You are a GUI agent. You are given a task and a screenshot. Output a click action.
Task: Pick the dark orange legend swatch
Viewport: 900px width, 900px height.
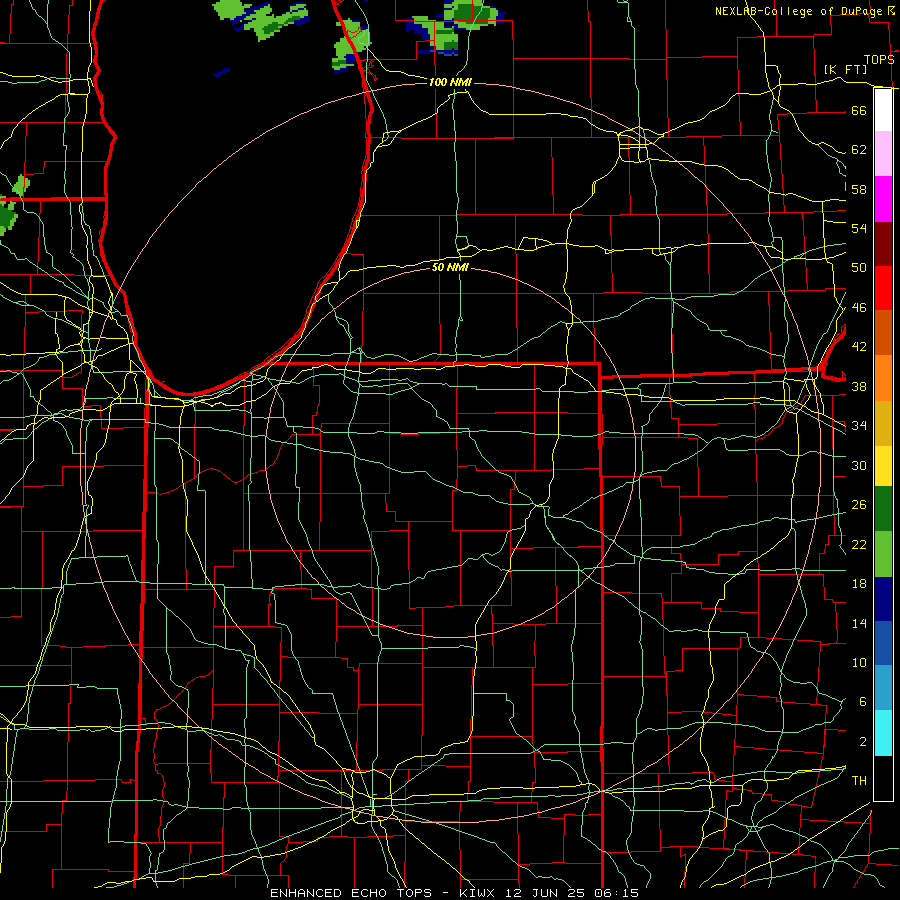tap(883, 332)
